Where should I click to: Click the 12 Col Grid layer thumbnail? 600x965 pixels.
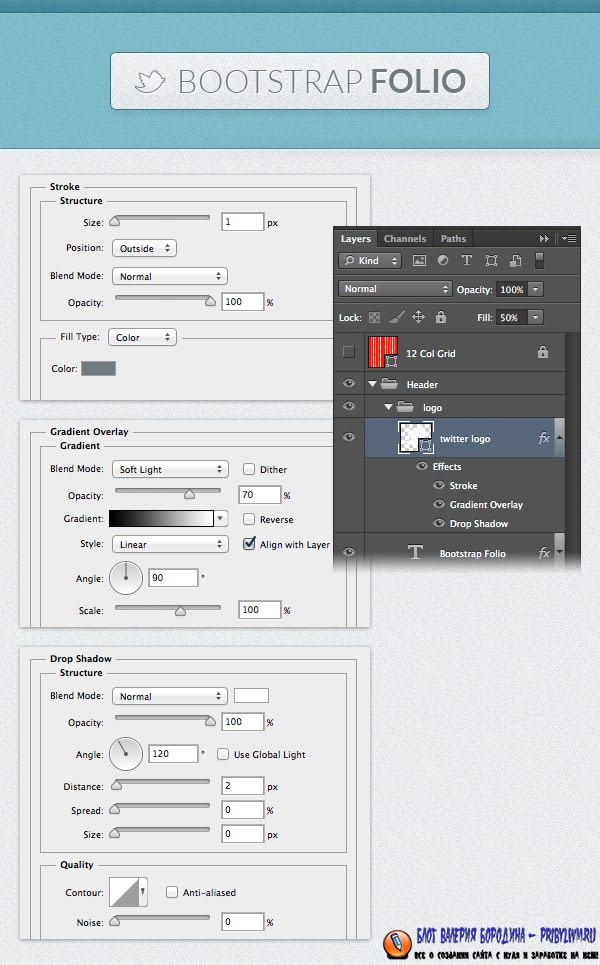tap(383, 351)
